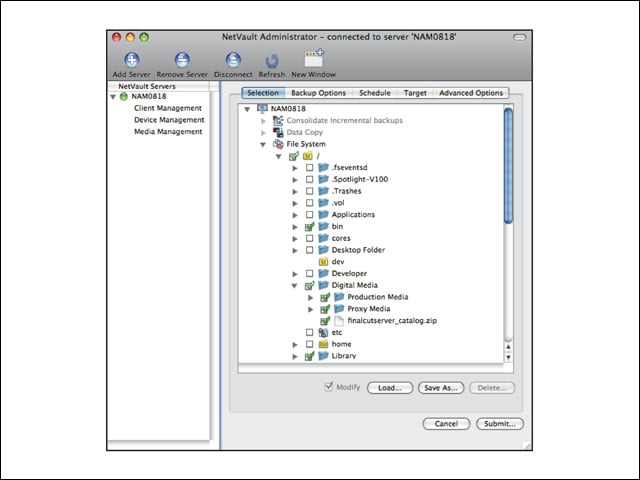This screenshot has height=480, width=640.
Task: Uncheck the Digital Media checkbox
Action: pyautogui.click(x=309, y=285)
